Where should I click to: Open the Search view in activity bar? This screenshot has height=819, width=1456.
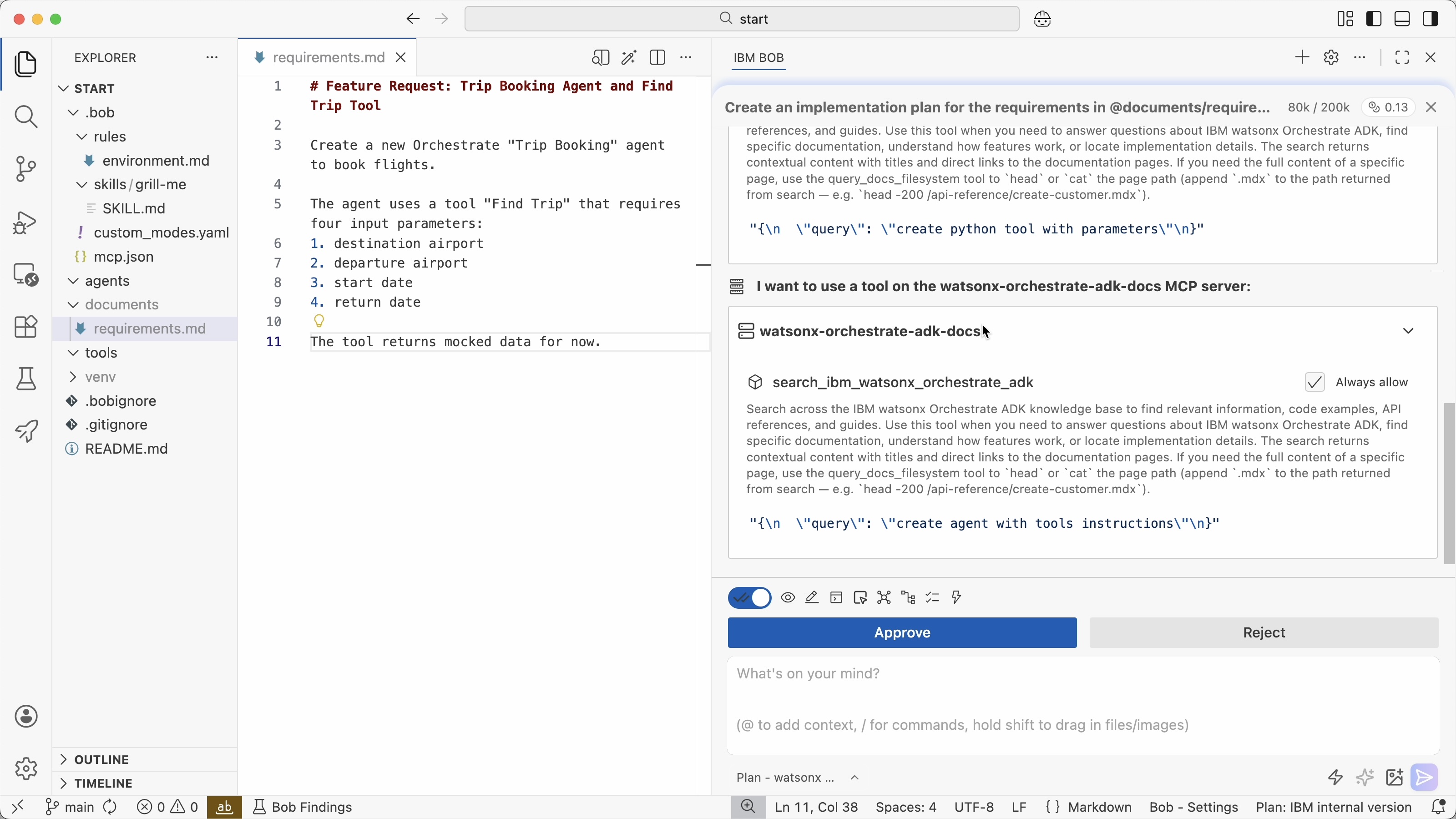pos(26,117)
